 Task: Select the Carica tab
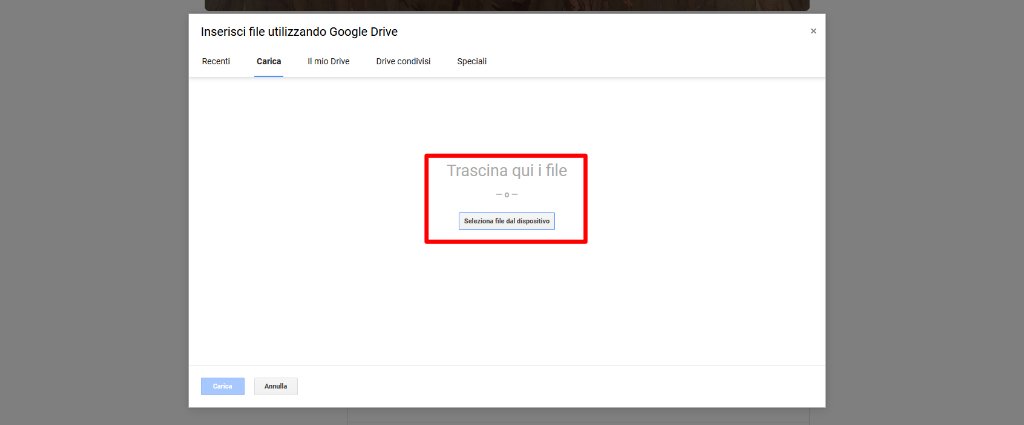tap(268, 61)
